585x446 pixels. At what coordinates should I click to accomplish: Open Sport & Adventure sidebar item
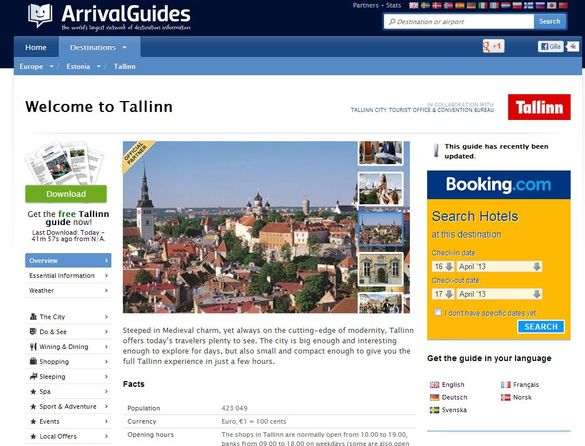[68, 406]
